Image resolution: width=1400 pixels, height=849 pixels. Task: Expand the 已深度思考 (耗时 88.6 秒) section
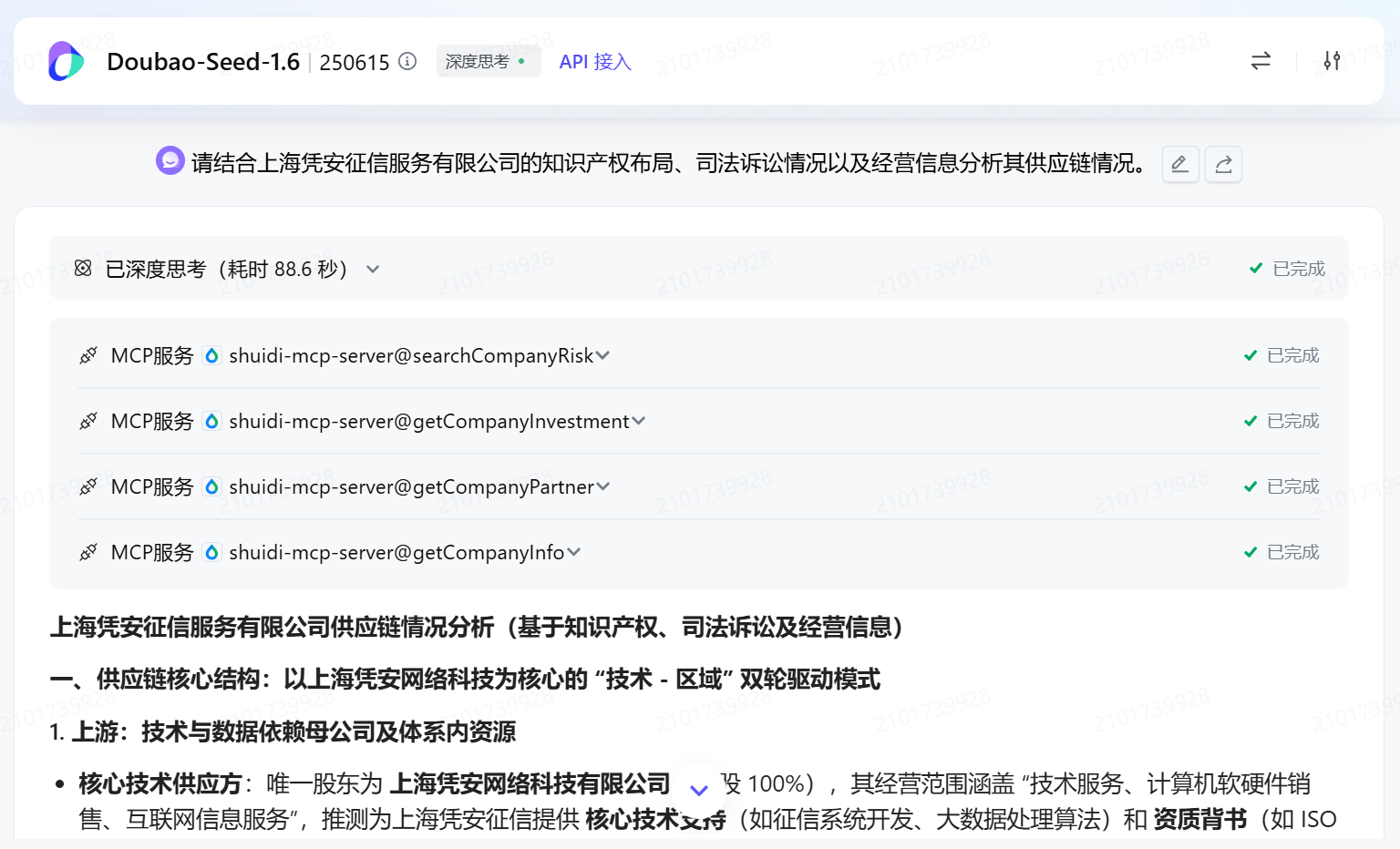click(x=373, y=269)
